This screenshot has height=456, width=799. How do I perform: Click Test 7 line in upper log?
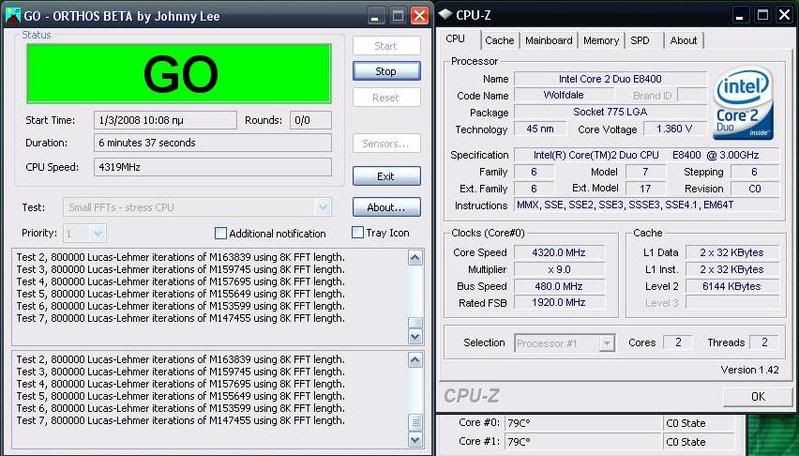[x=180, y=319]
